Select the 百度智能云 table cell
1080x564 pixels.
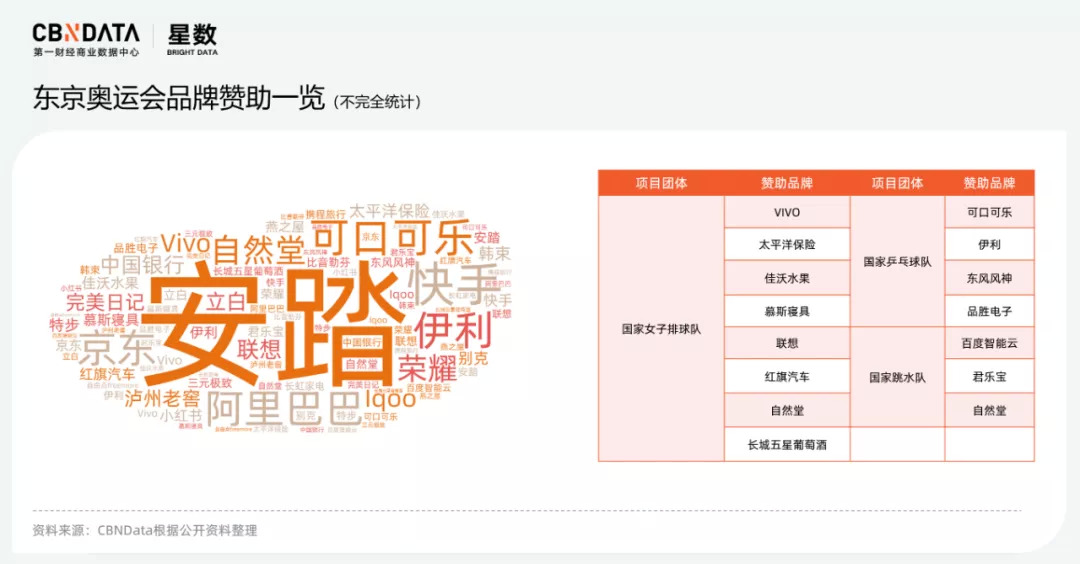point(989,344)
